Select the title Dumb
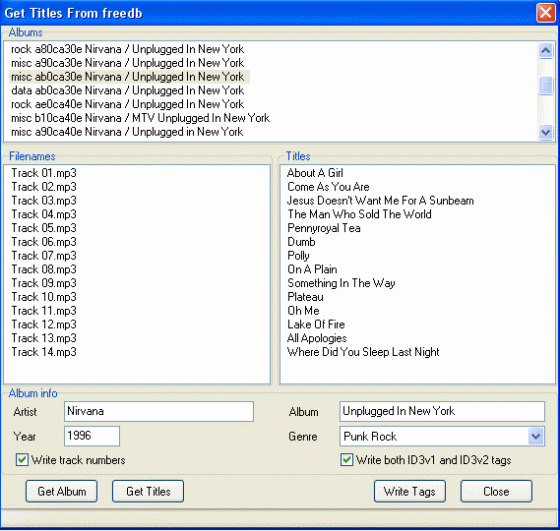This screenshot has height=531, width=560. coord(301,242)
